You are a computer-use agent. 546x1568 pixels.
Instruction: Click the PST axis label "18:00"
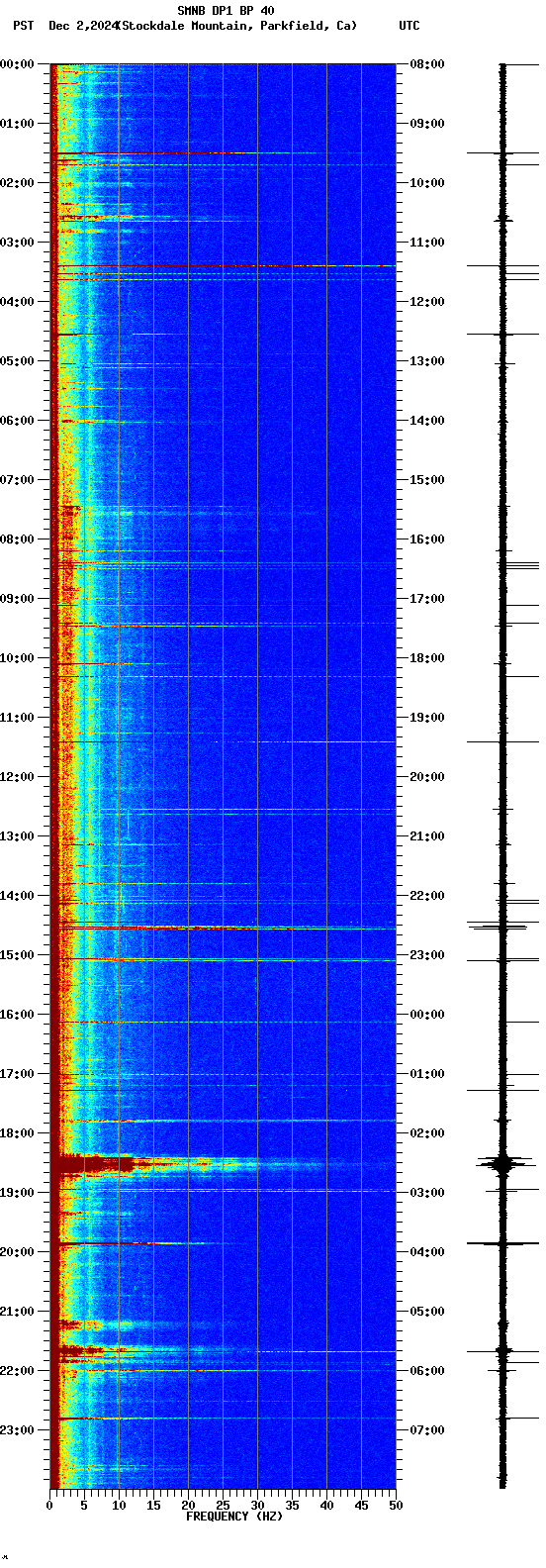pos(17,1133)
